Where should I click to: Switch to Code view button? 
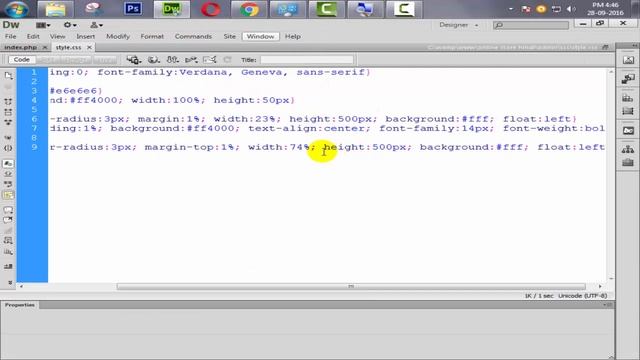tap(22, 60)
